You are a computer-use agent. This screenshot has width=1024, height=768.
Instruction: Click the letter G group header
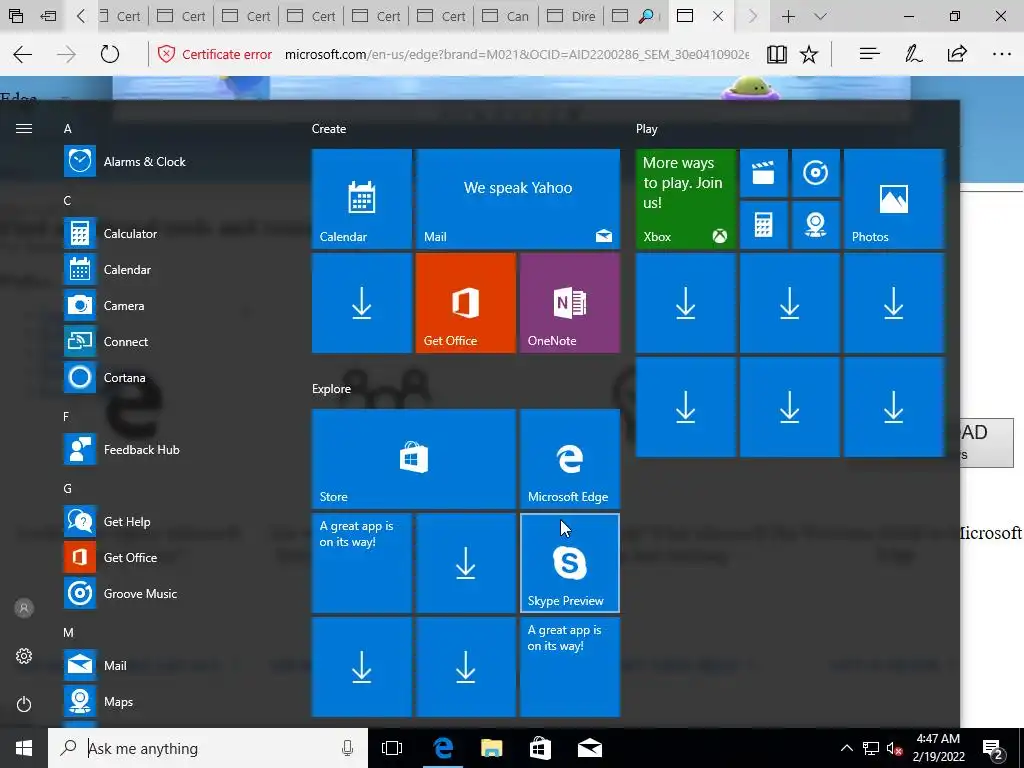[x=67, y=488]
